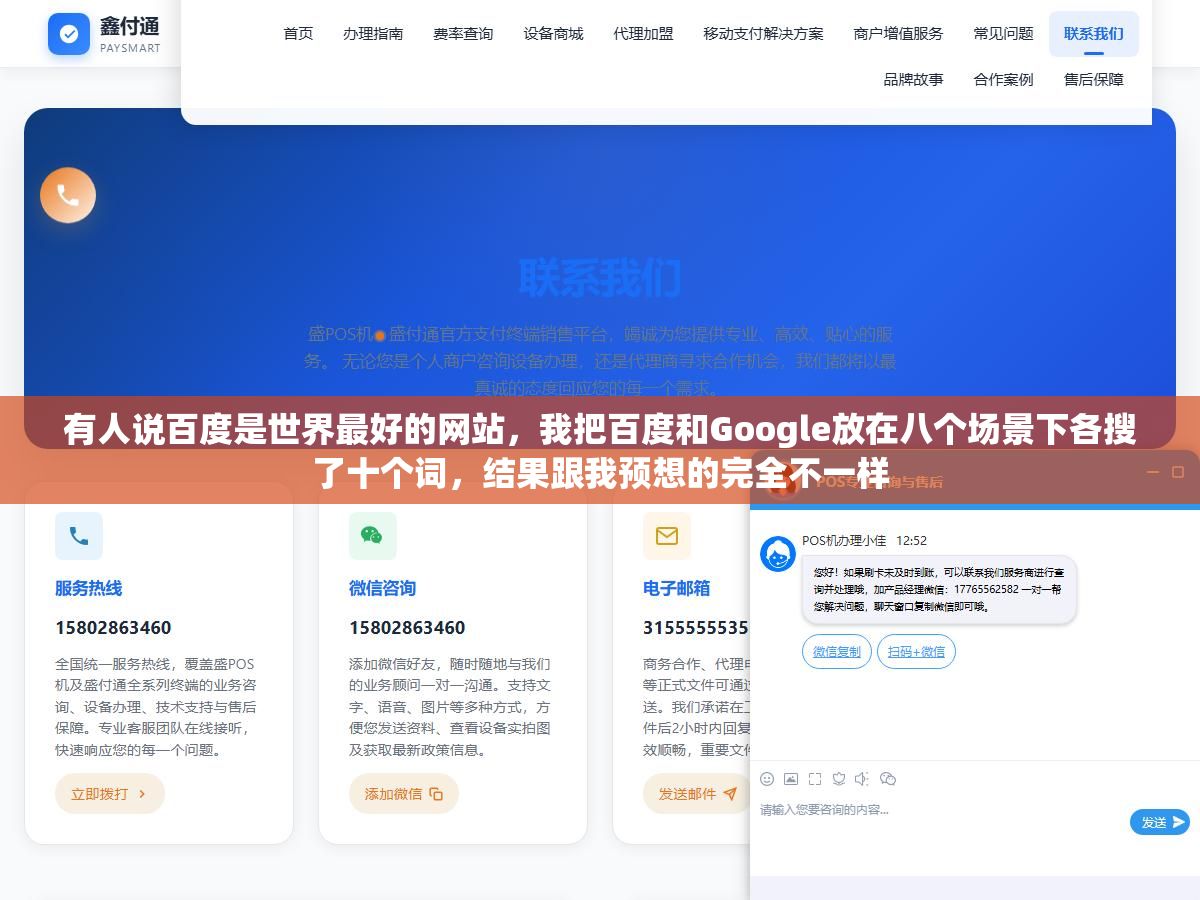Click the 鑫付通 PAYSMART brand name
The height and width of the screenshot is (900, 1200).
click(x=130, y=34)
